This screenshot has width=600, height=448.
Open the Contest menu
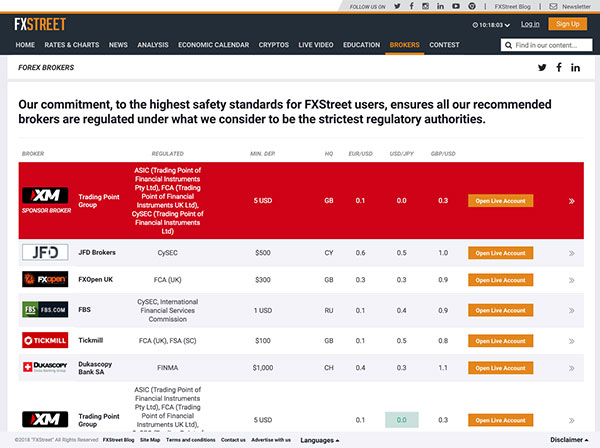point(444,45)
